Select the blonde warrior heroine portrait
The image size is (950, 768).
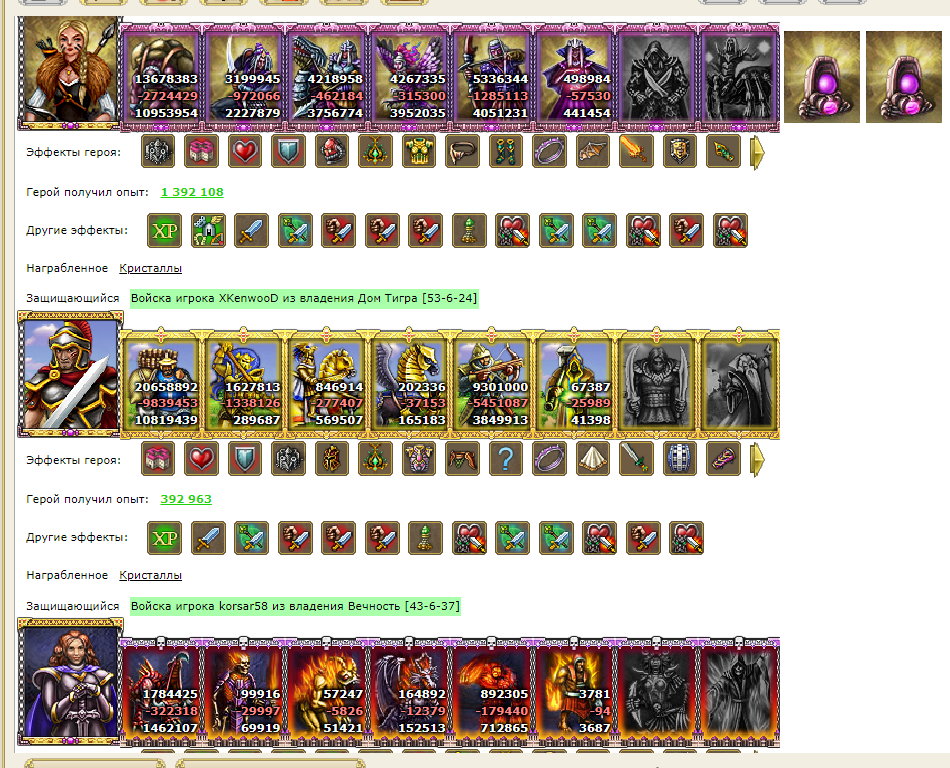[71, 71]
